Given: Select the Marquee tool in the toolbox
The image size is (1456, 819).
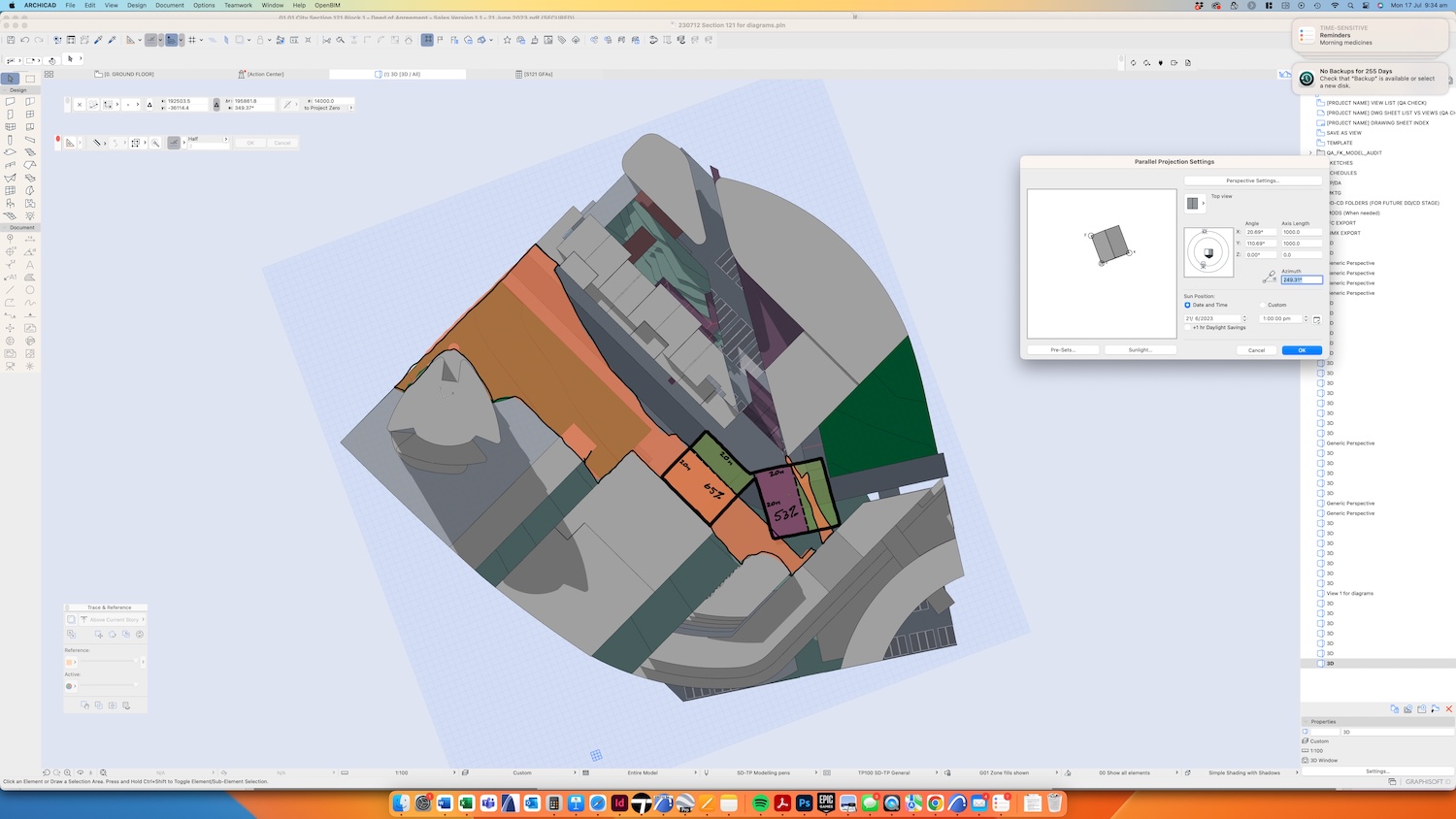Looking at the screenshot, I should [x=30, y=79].
